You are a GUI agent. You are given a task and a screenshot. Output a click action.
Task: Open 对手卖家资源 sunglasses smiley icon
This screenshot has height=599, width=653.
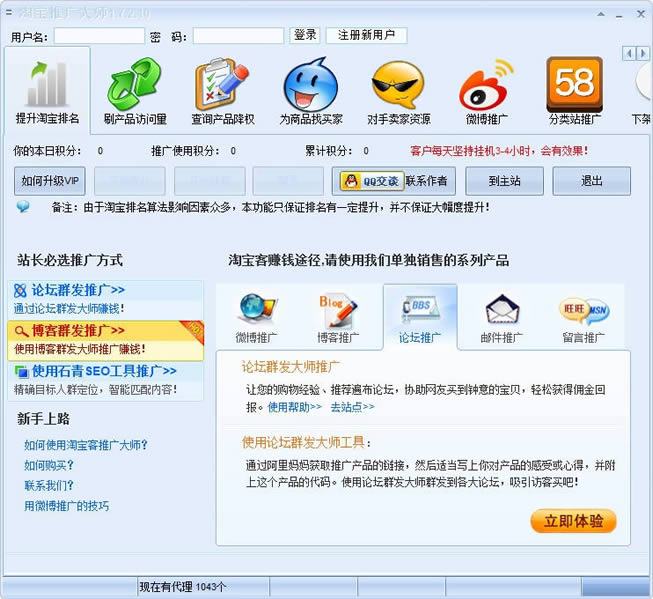tap(398, 85)
